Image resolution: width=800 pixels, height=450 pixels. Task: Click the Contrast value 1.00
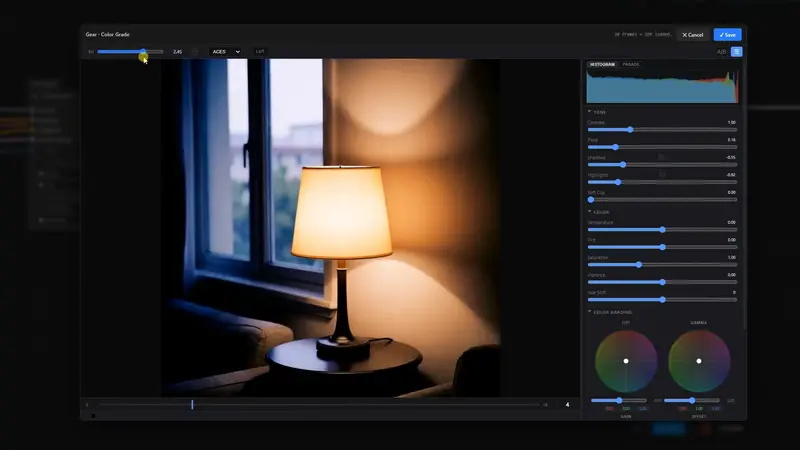731,122
